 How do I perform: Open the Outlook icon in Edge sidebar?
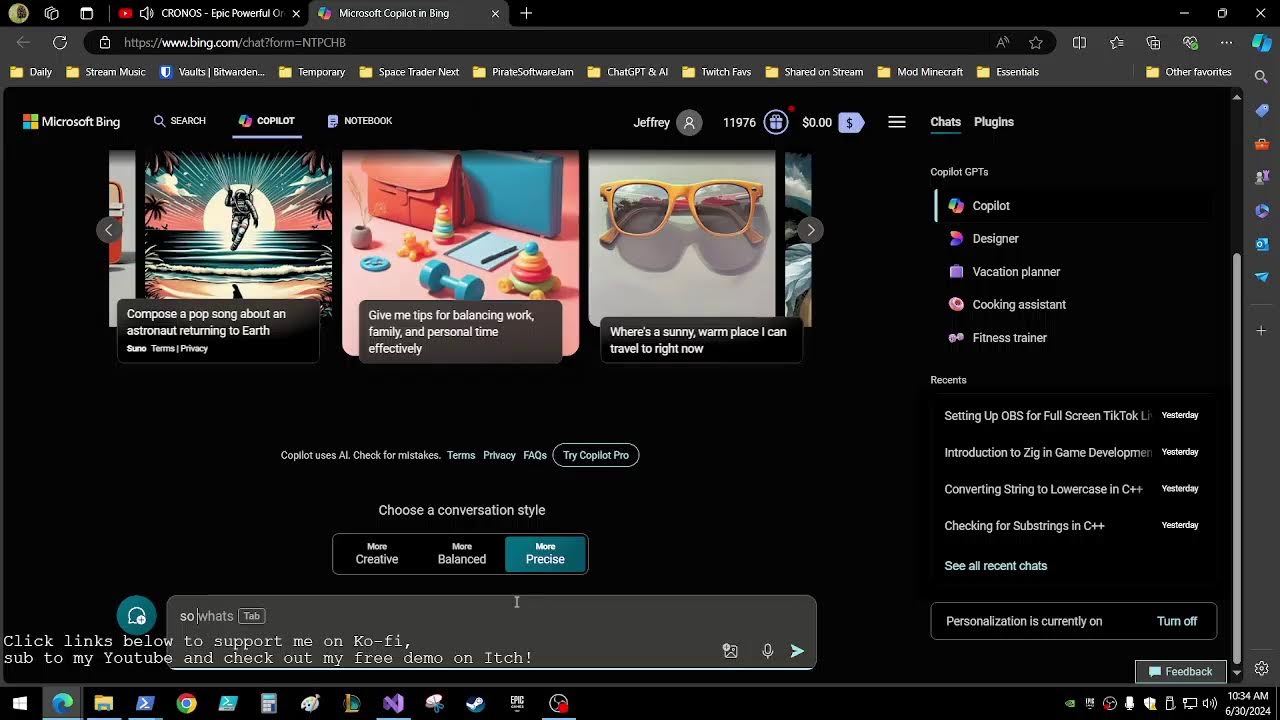point(1262,244)
